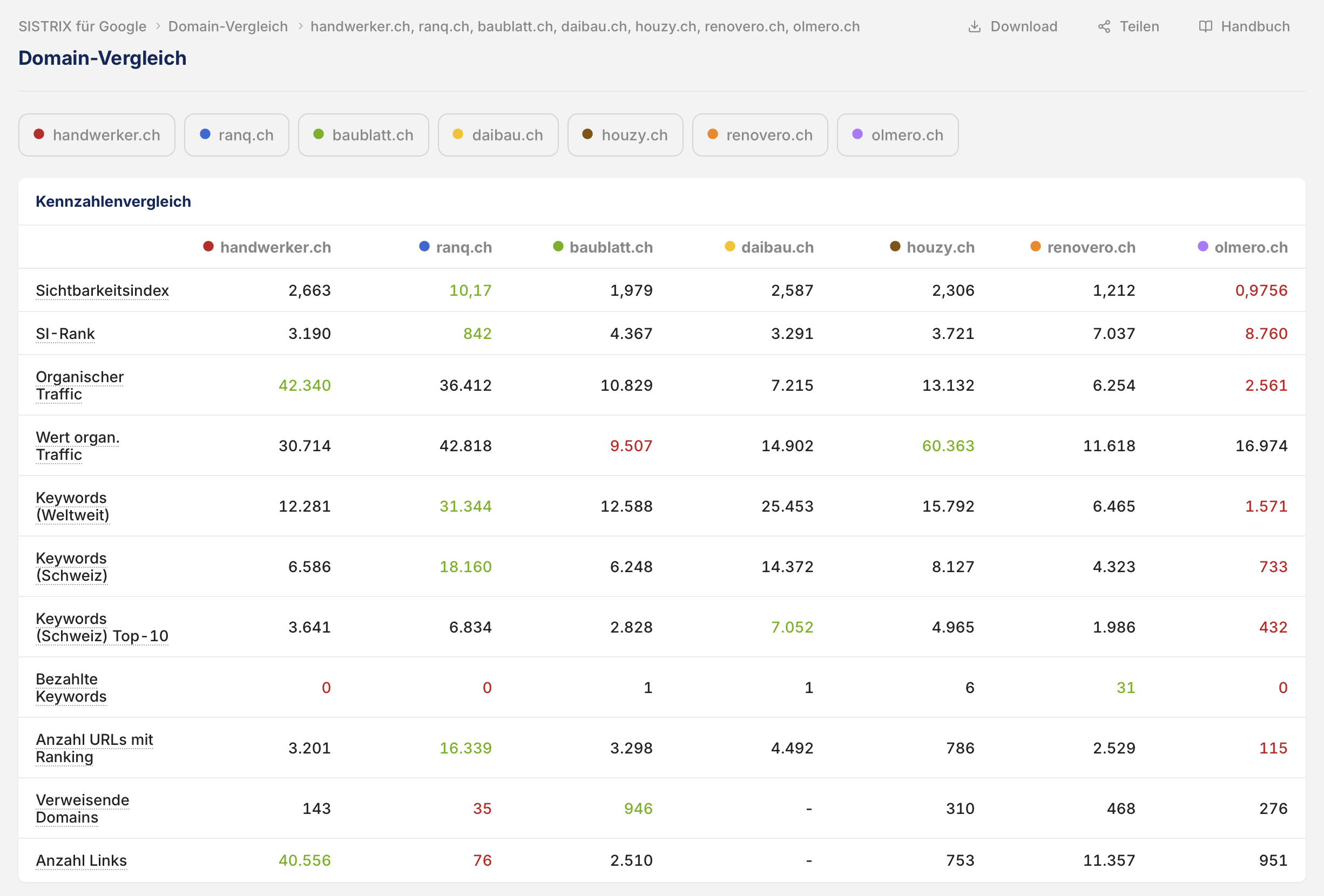Select the houzy.ch domain chip
The height and width of the screenshot is (896, 1324).
click(x=625, y=135)
